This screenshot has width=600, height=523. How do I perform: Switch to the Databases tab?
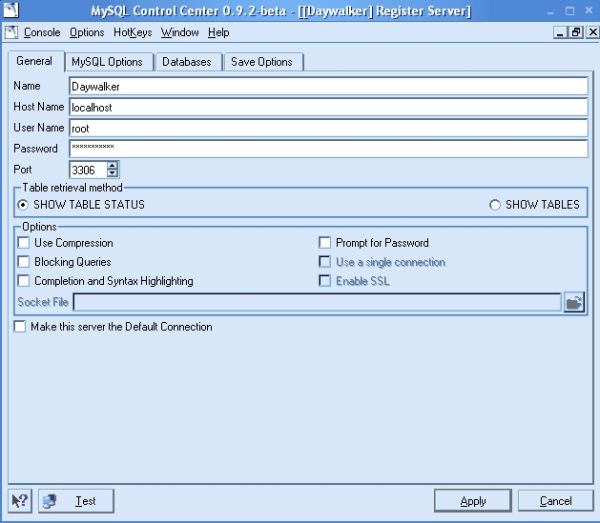click(187, 62)
